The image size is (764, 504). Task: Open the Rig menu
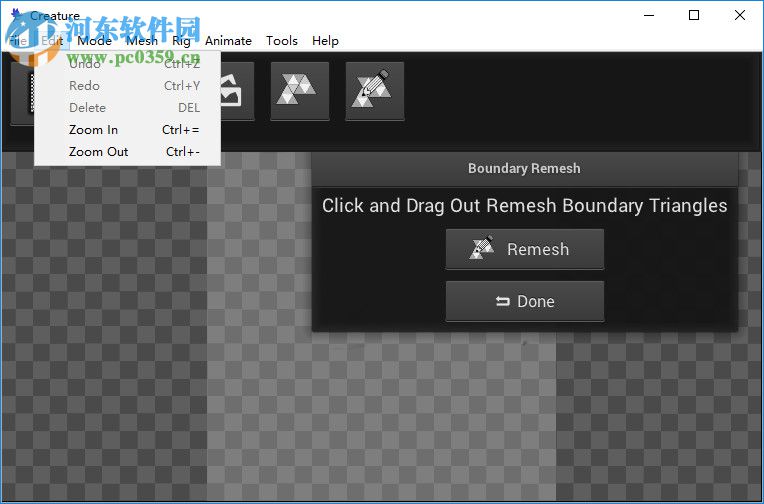click(181, 41)
